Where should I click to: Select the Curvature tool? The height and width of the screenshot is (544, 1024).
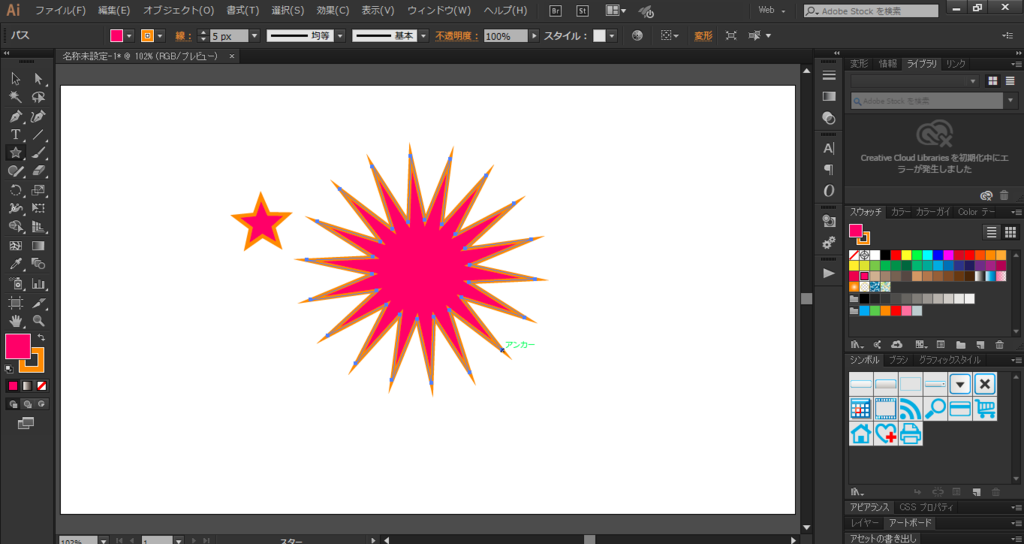(x=39, y=116)
